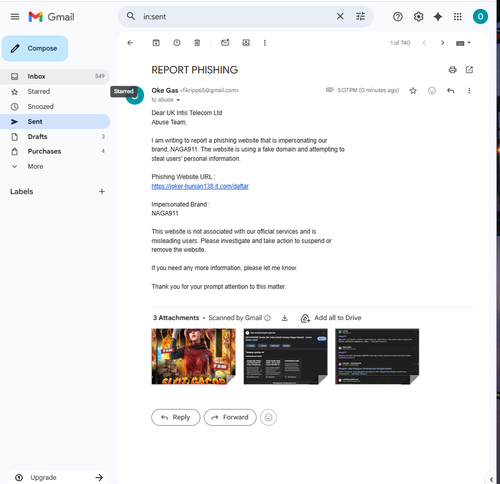Screen dimensions: 500x484
Task: Mark the email as unread
Action: pos(225,43)
